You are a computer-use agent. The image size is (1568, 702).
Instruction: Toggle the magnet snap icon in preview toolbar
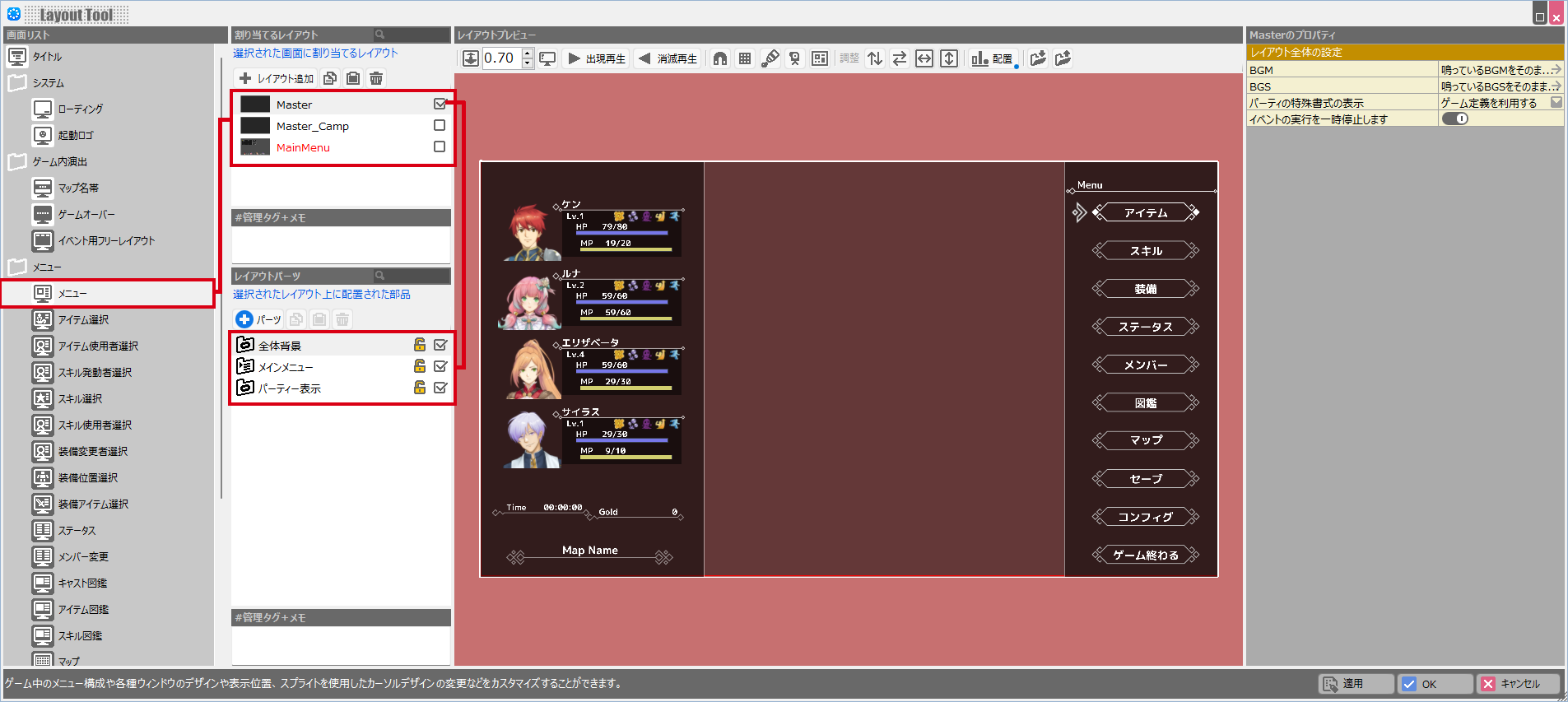tap(720, 58)
